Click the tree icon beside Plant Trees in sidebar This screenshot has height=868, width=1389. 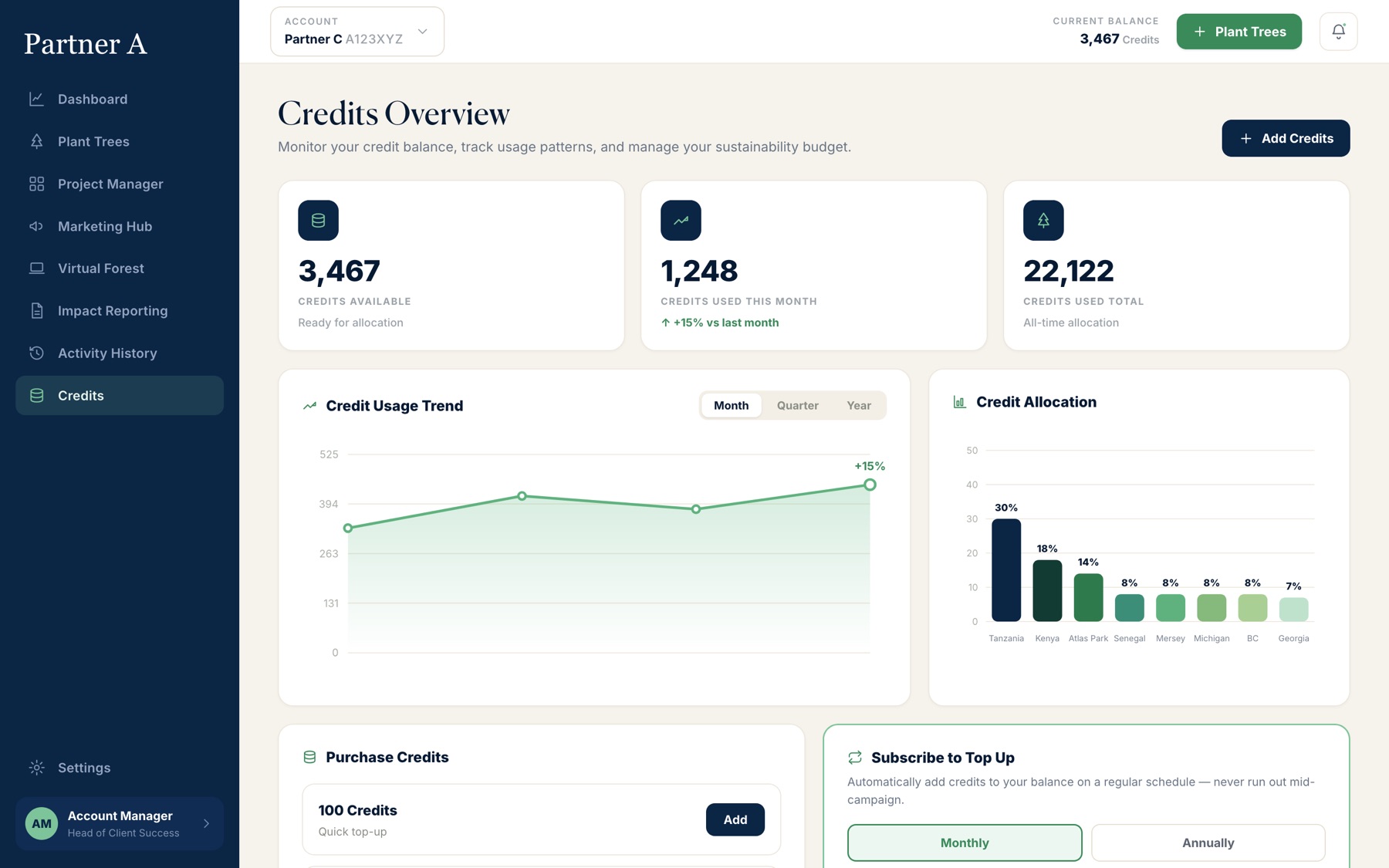pos(36,141)
